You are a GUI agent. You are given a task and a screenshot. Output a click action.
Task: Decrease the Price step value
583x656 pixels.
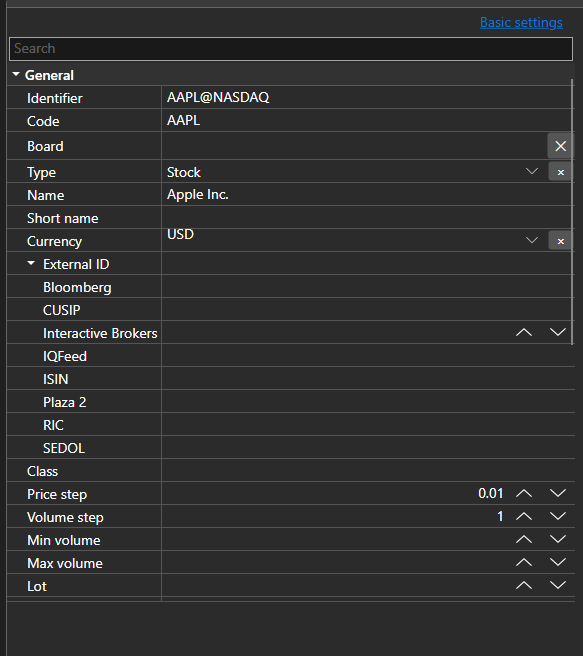point(557,494)
